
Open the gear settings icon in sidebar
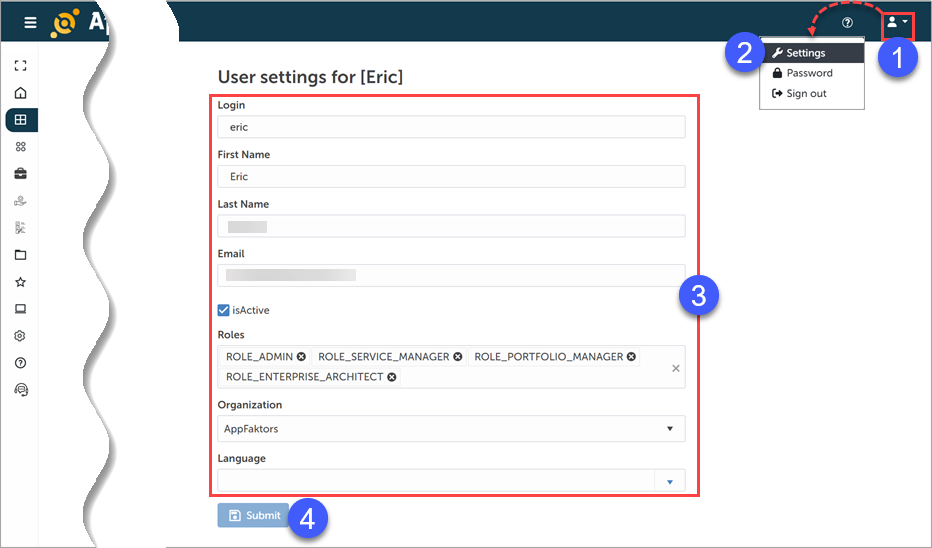point(20,336)
